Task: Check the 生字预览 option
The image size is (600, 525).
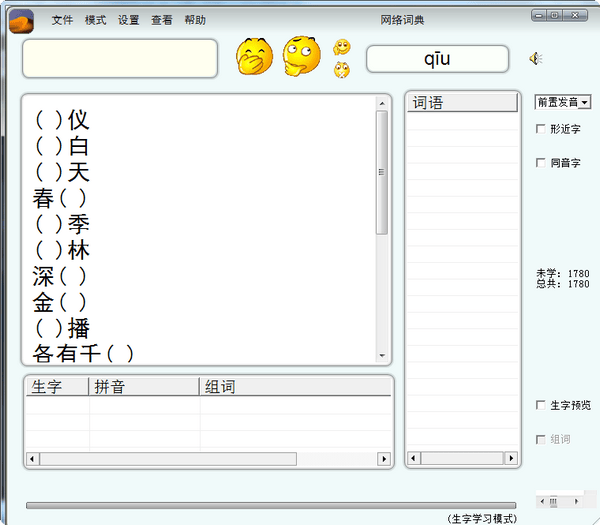Action: (x=541, y=405)
